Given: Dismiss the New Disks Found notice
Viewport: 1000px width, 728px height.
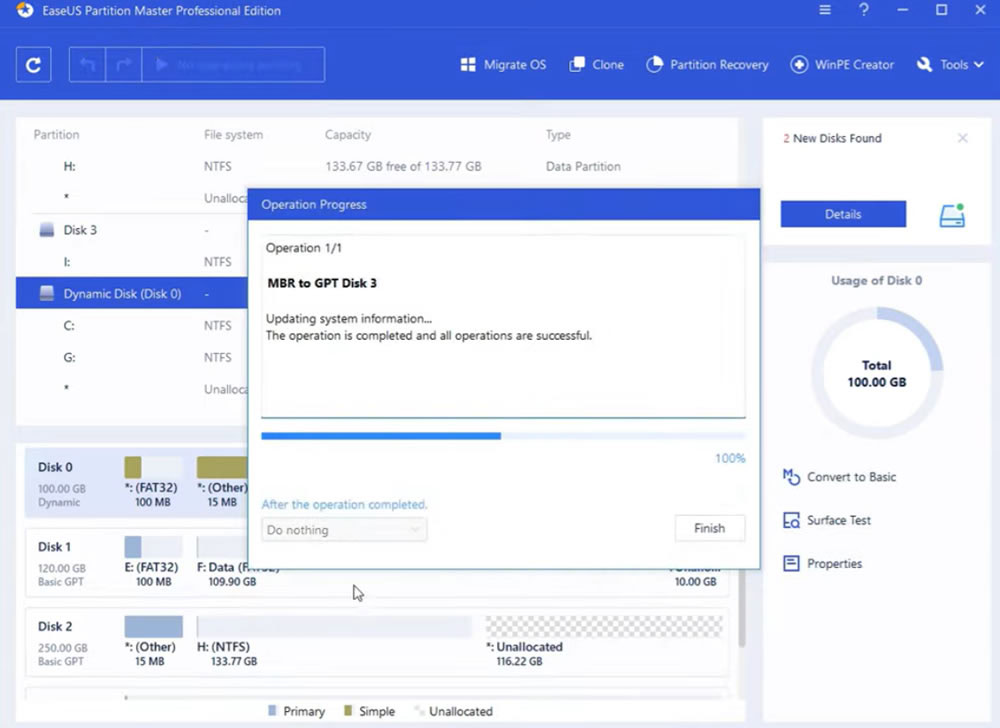Looking at the screenshot, I should 962,138.
